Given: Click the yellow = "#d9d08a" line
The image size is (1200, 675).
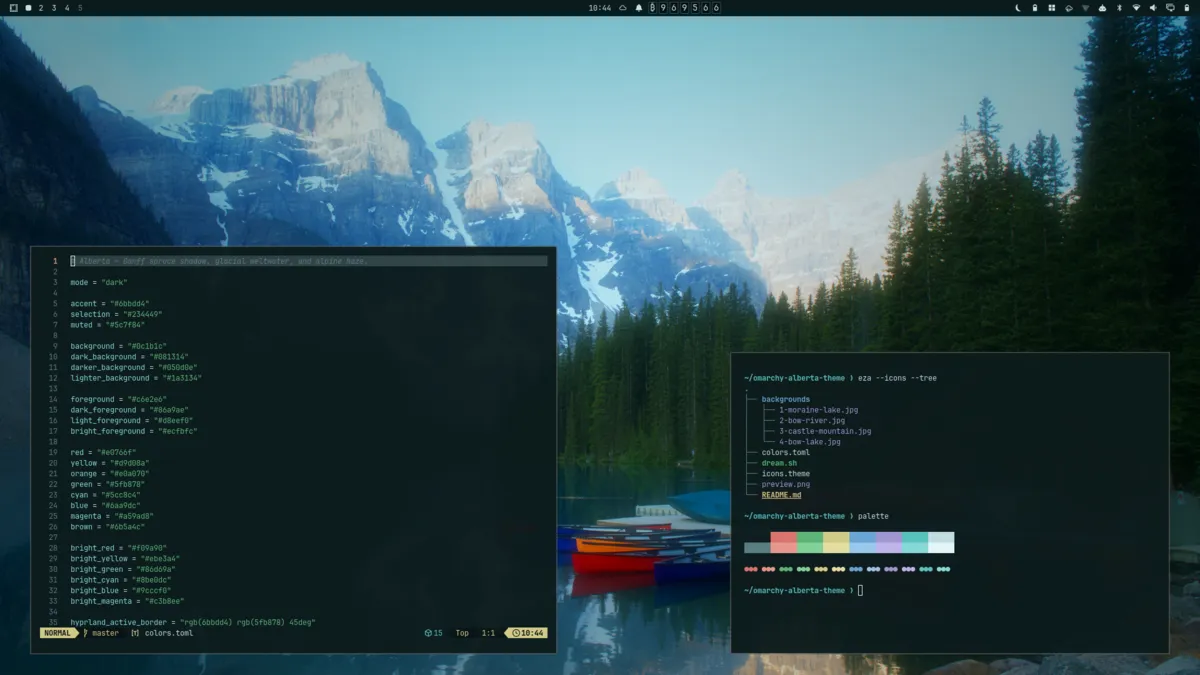Looking at the screenshot, I should click(110, 463).
